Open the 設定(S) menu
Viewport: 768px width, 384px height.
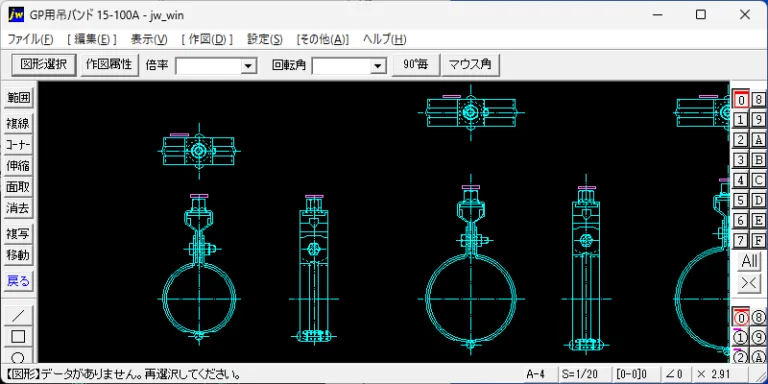(264, 40)
